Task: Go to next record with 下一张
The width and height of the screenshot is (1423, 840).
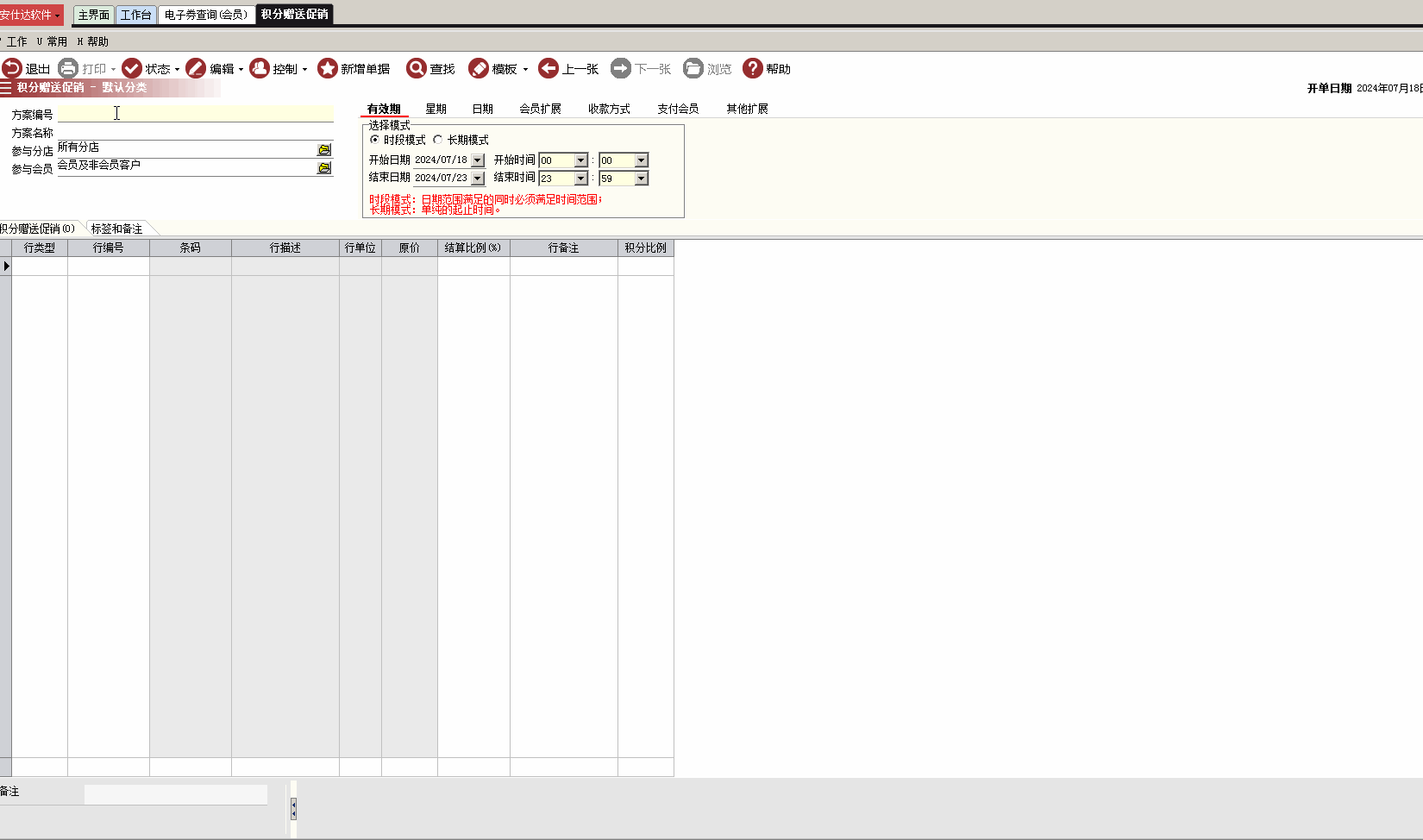Action: point(621,68)
